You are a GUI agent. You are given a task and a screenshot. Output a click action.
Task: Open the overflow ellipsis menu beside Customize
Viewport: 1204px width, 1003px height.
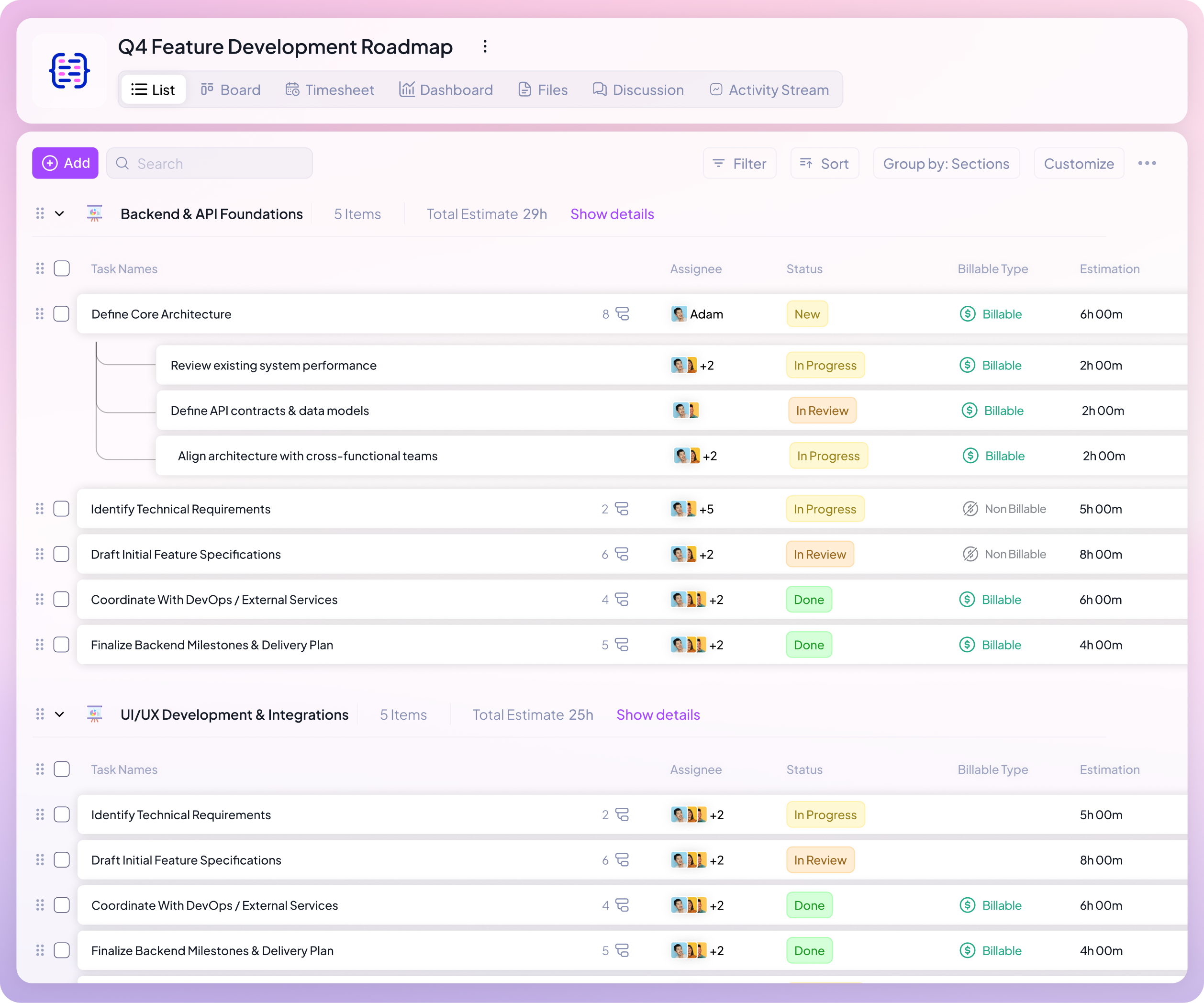pos(1147,163)
